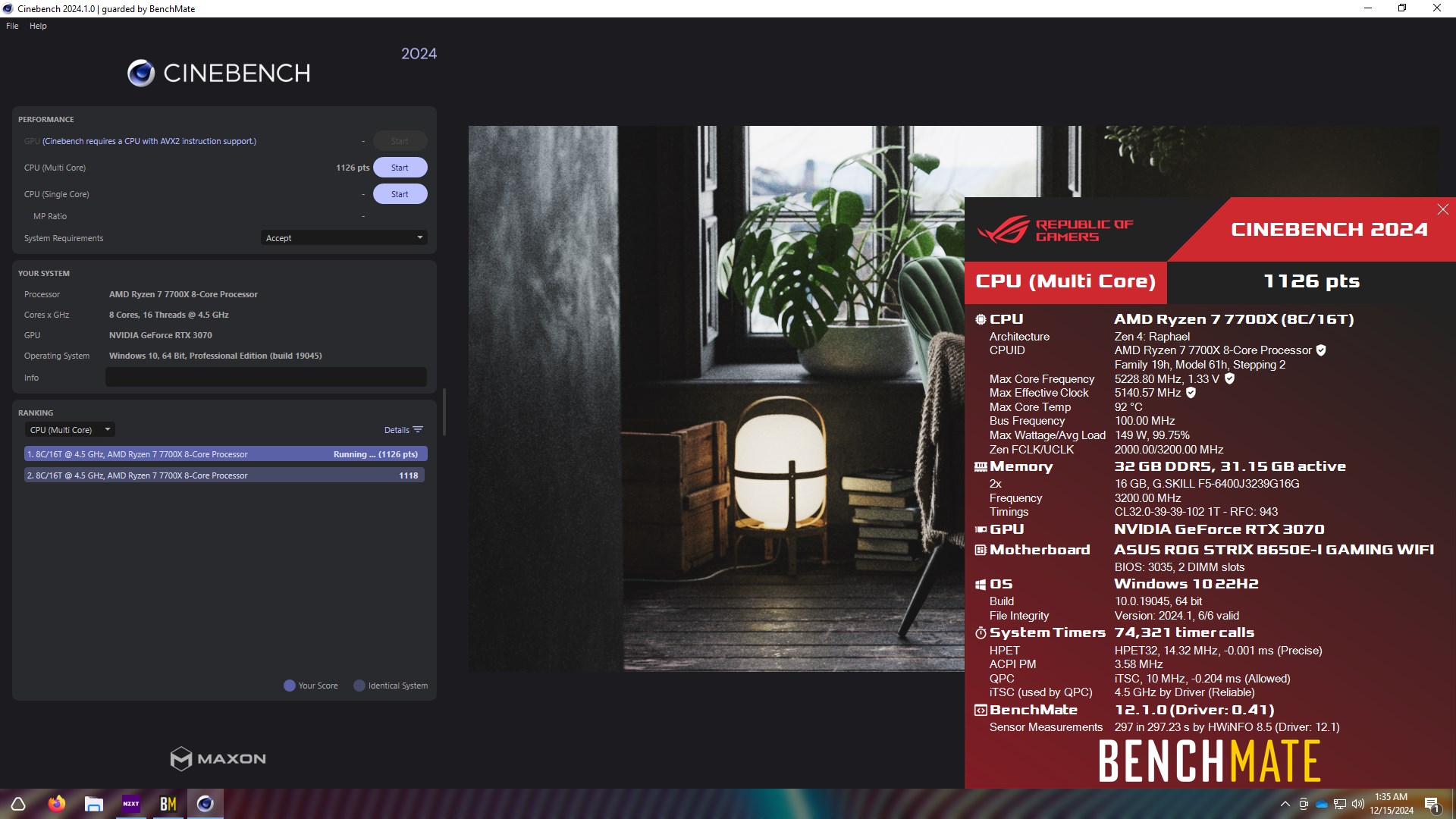1456x819 pixels.
Task: Click the rendered room preview image
Action: pyautogui.click(x=716, y=398)
